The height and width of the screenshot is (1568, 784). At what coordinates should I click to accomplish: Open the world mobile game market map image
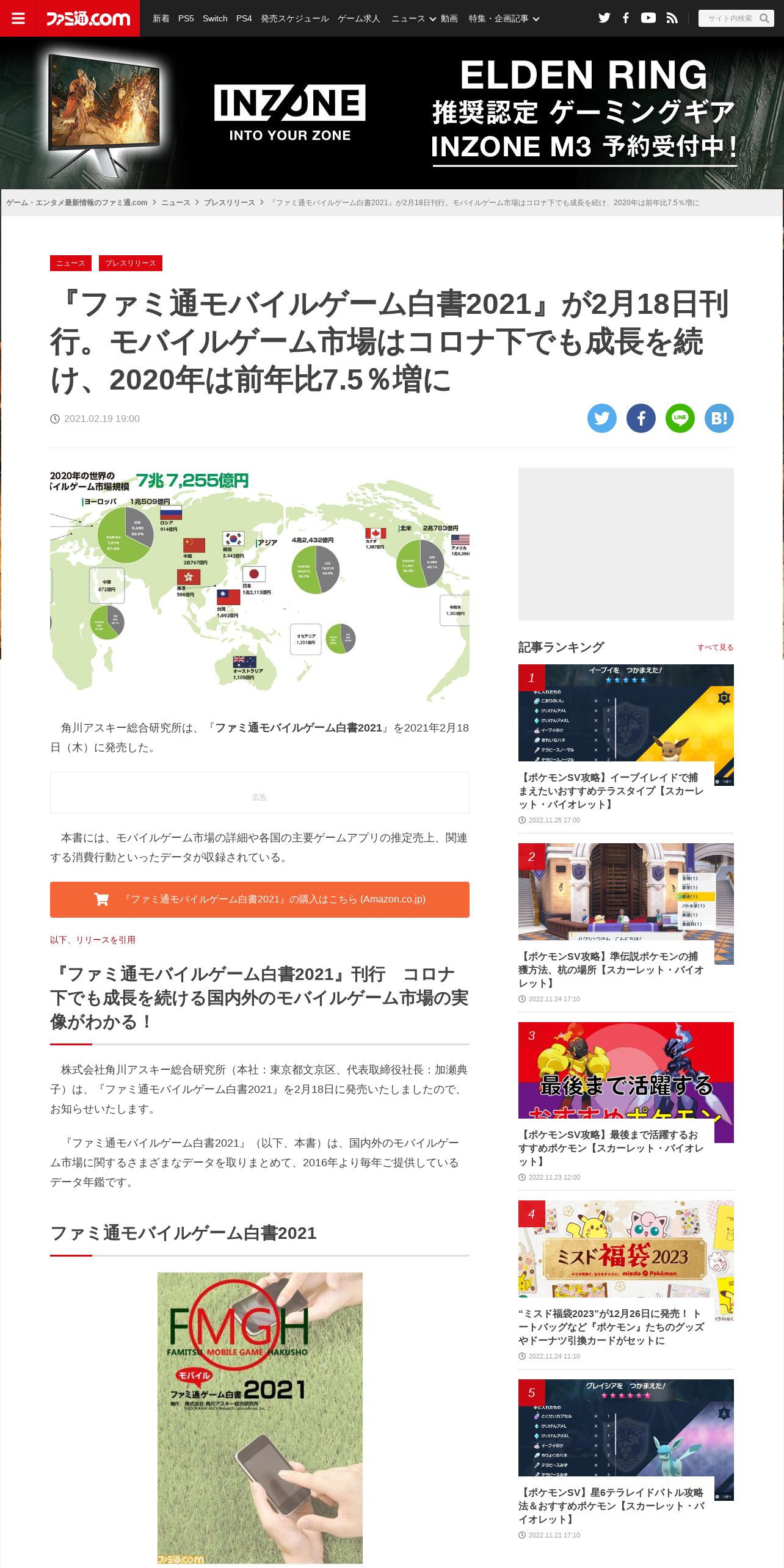(260, 584)
